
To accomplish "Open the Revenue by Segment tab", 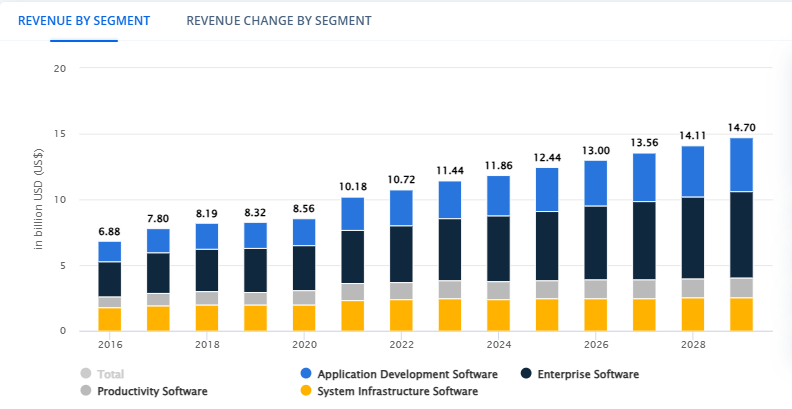I will coord(84,21).
